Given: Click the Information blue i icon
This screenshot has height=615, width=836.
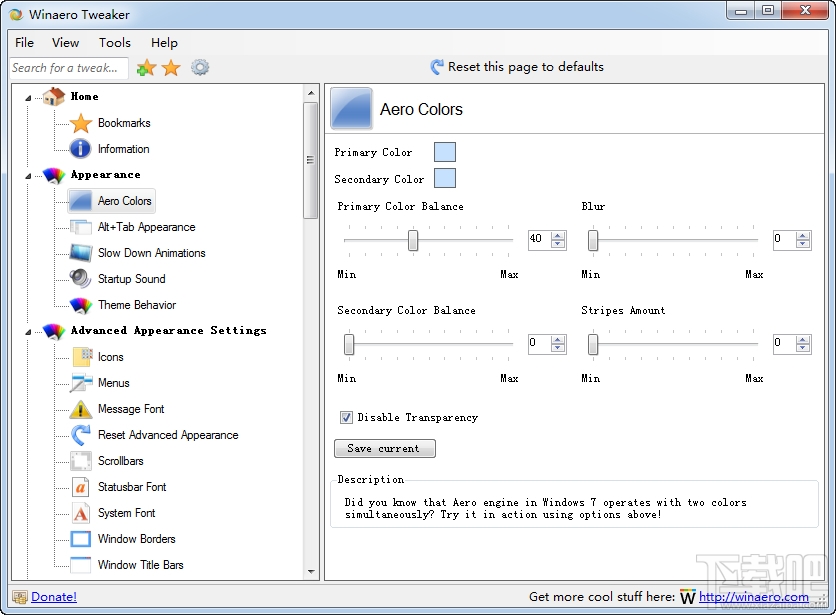Looking at the screenshot, I should (80, 149).
